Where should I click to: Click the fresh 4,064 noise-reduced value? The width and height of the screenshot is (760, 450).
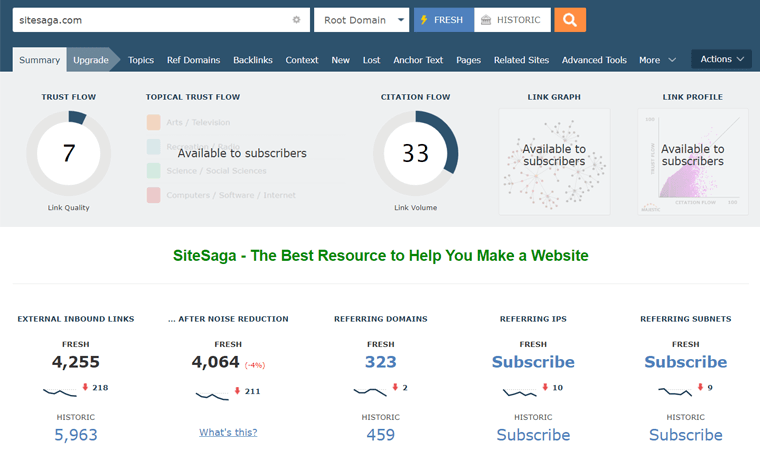click(x=215, y=362)
